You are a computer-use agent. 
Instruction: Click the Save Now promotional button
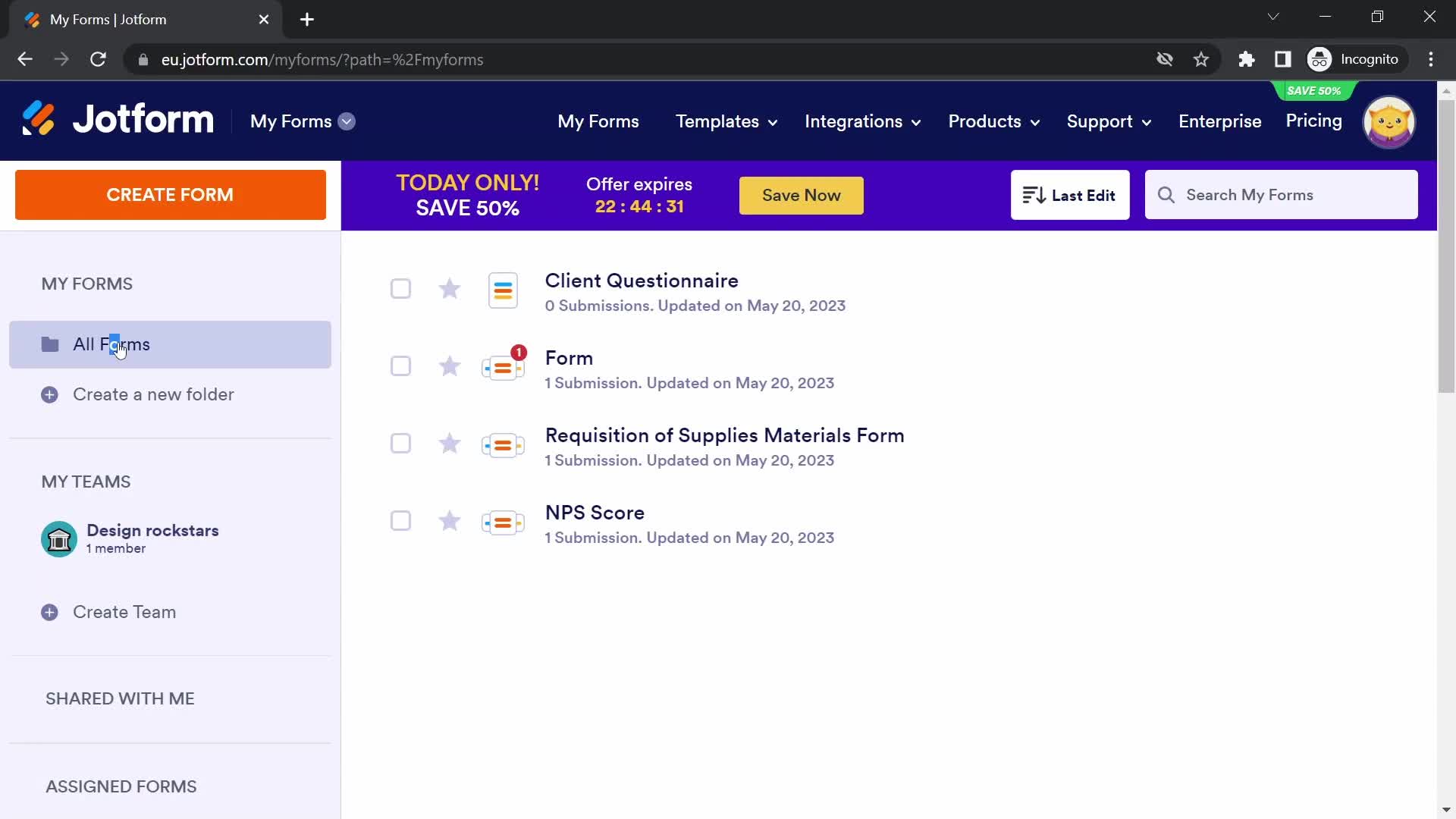(x=800, y=195)
